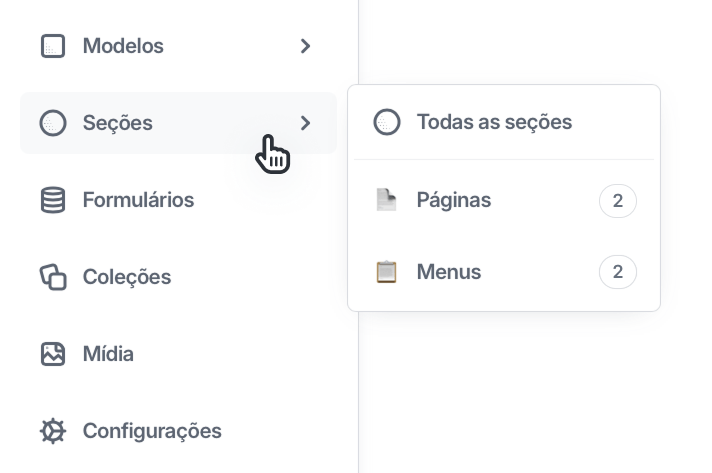This screenshot has height=473, width=712.
Task: Open Configurações settings
Action: (x=178, y=431)
